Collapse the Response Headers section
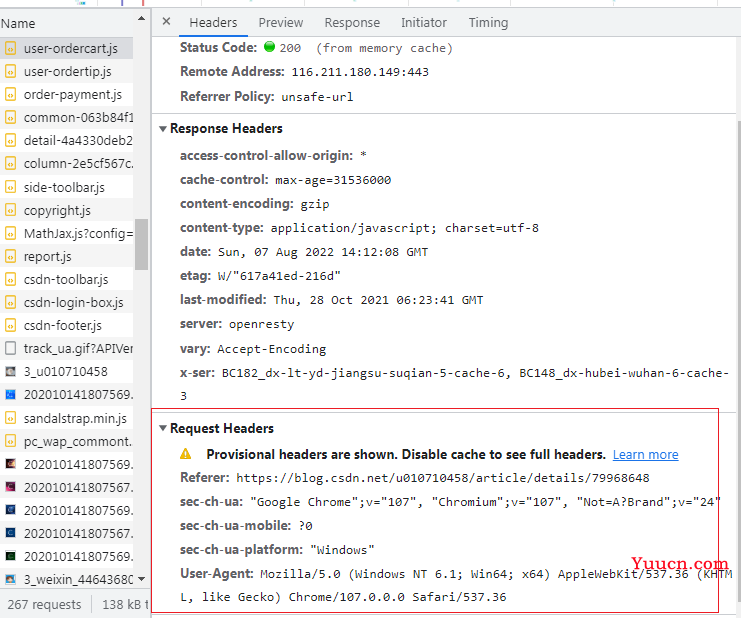 click(163, 129)
